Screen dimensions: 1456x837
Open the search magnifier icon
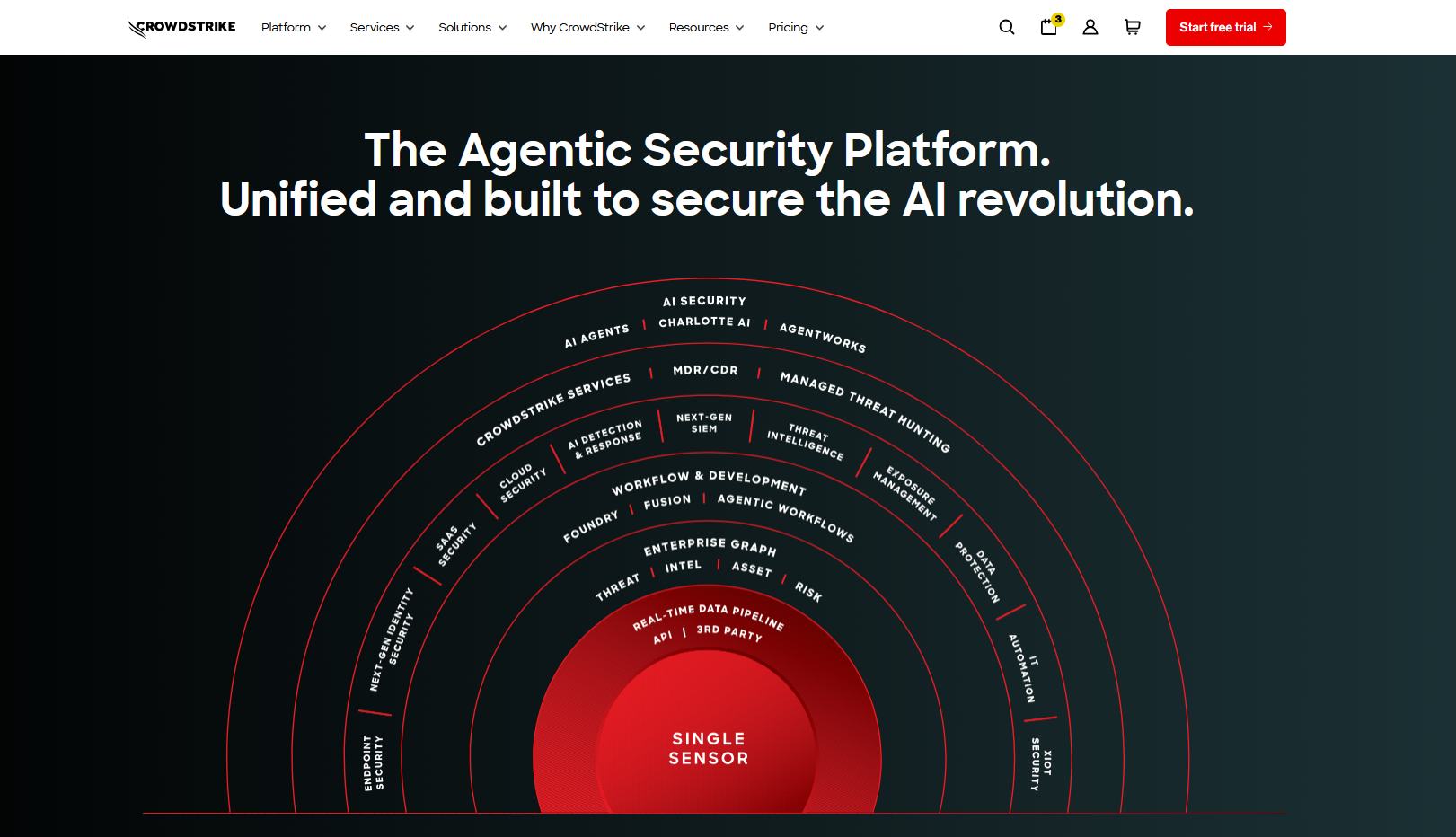coord(1007,27)
